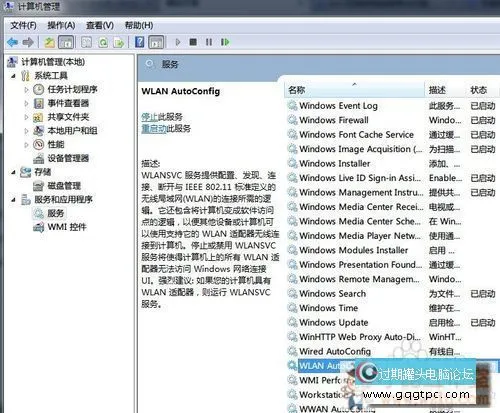Open 设备管理器 in the tree

click(x=68, y=158)
